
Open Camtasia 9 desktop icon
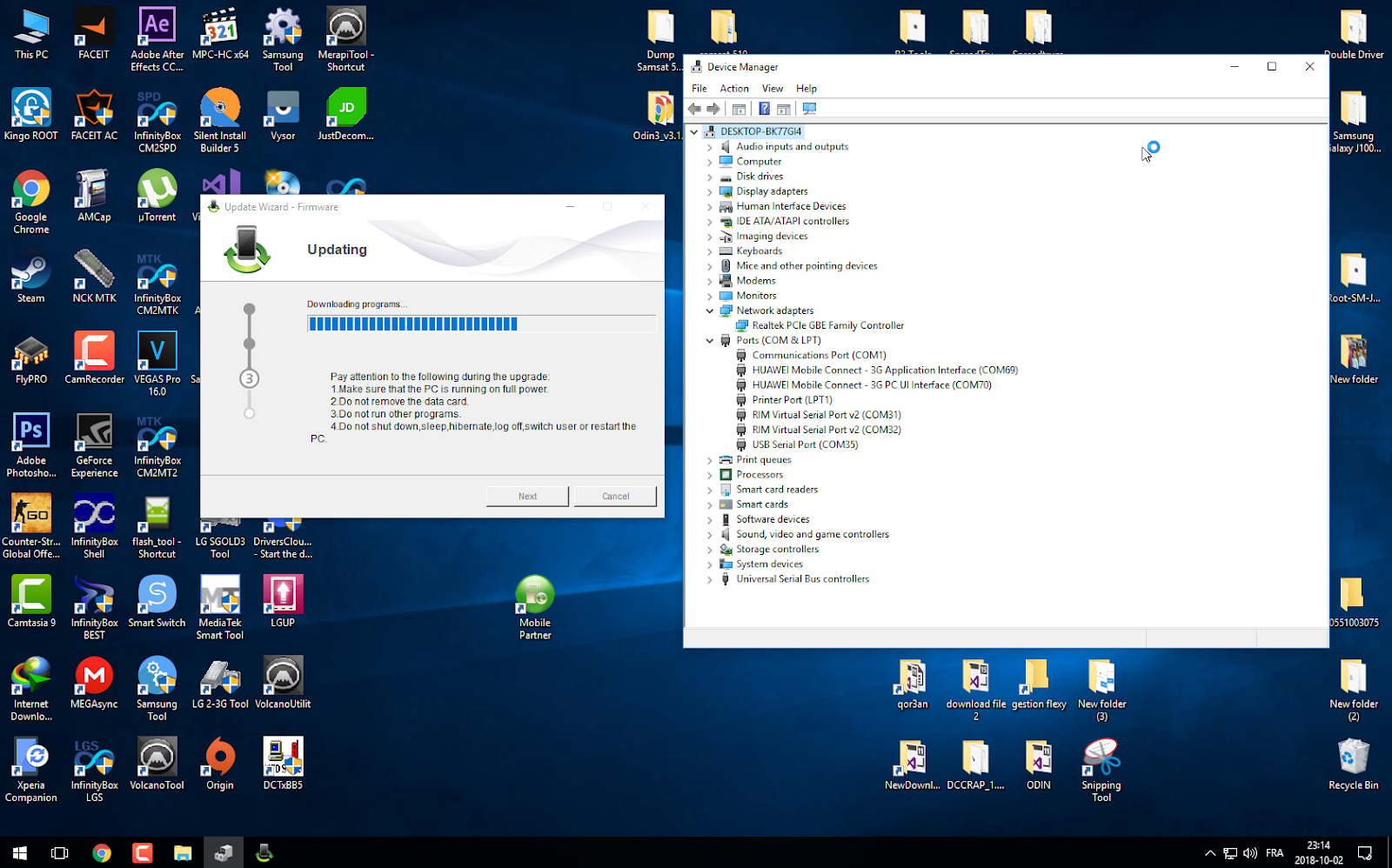coord(31,602)
